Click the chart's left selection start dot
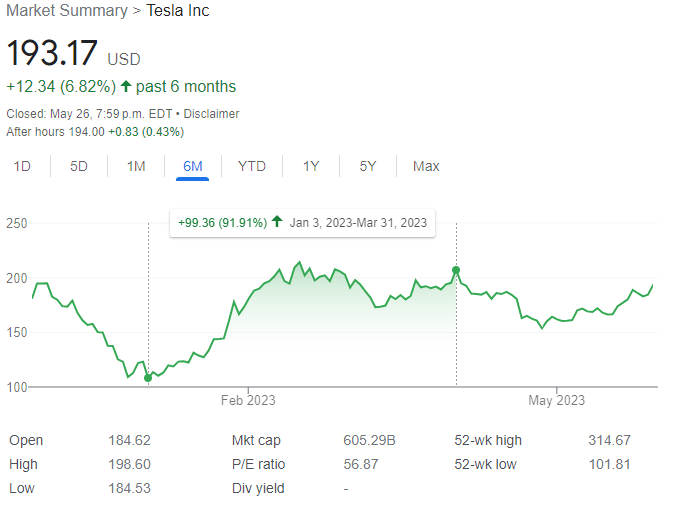 click(x=148, y=378)
